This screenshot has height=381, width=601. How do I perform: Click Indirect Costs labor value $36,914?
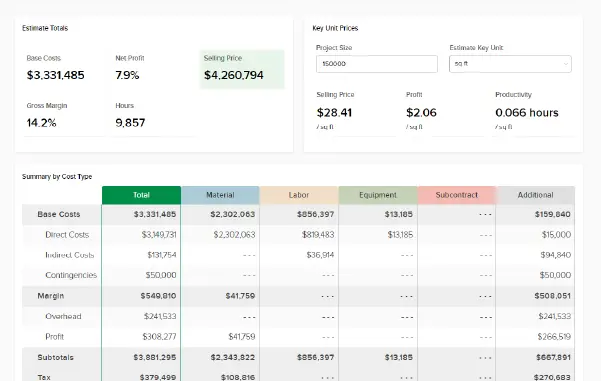[x=320, y=255]
